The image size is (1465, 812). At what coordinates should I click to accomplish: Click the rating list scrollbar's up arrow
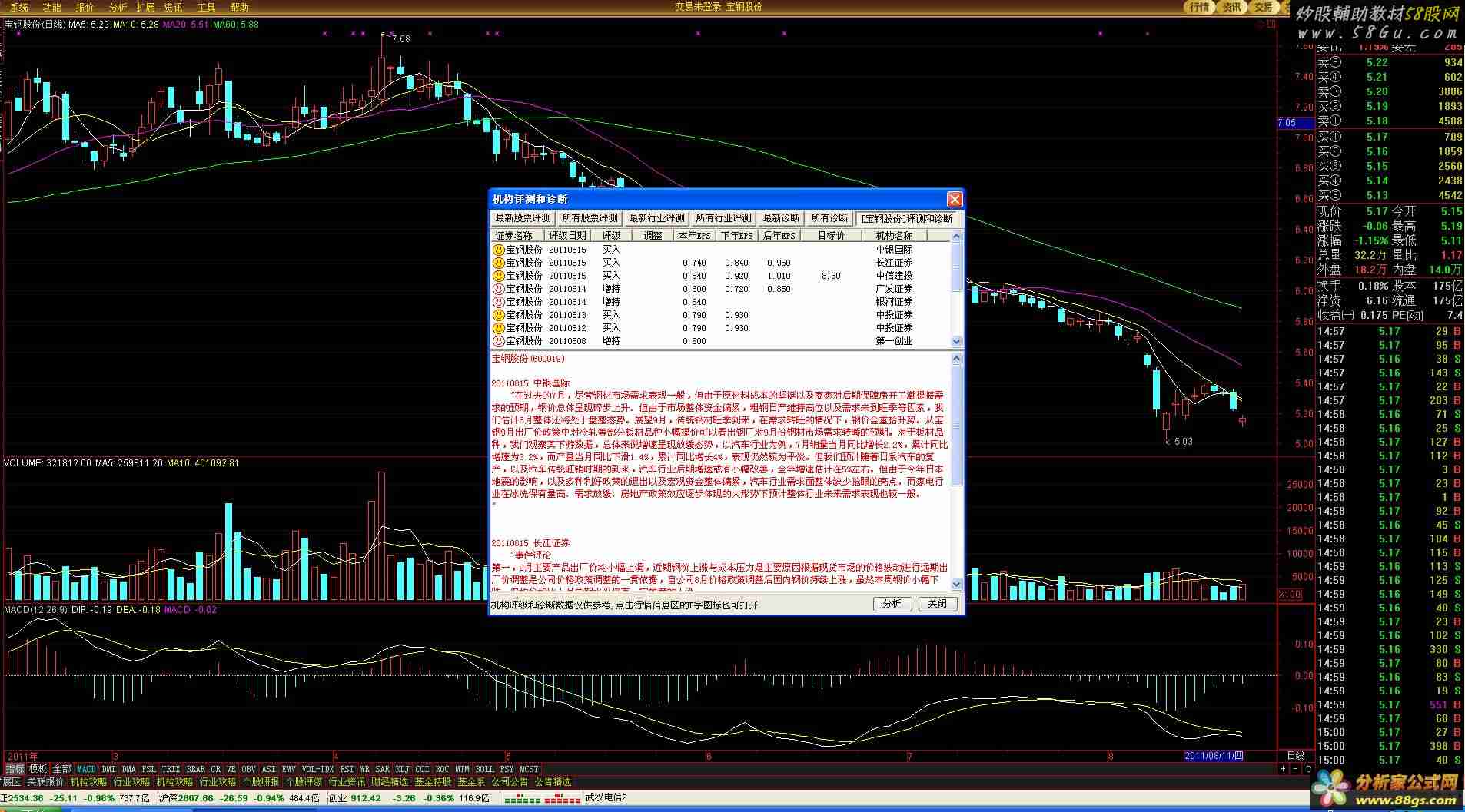point(957,236)
